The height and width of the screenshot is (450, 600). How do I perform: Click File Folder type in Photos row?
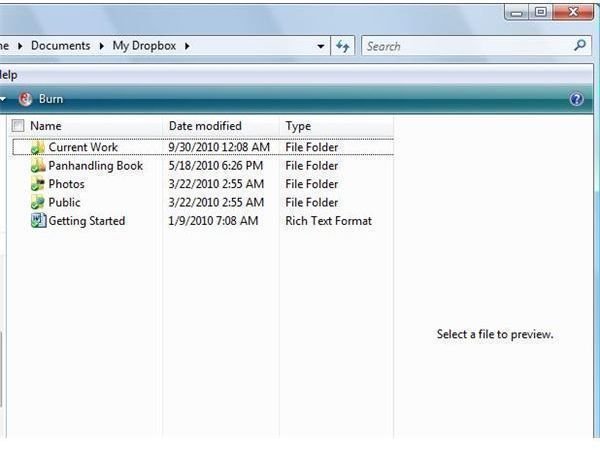(312, 184)
